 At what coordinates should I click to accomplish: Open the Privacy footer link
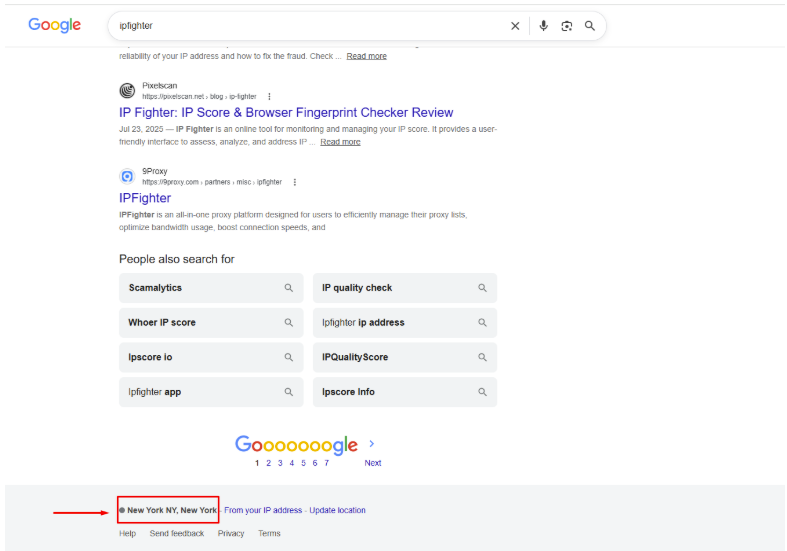(231, 533)
